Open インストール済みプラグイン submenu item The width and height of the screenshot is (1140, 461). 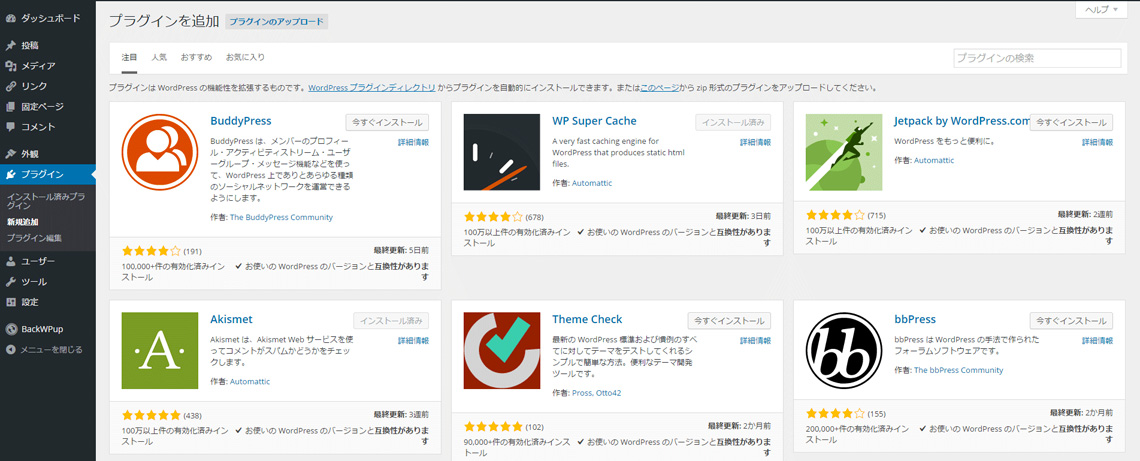click(x=46, y=201)
